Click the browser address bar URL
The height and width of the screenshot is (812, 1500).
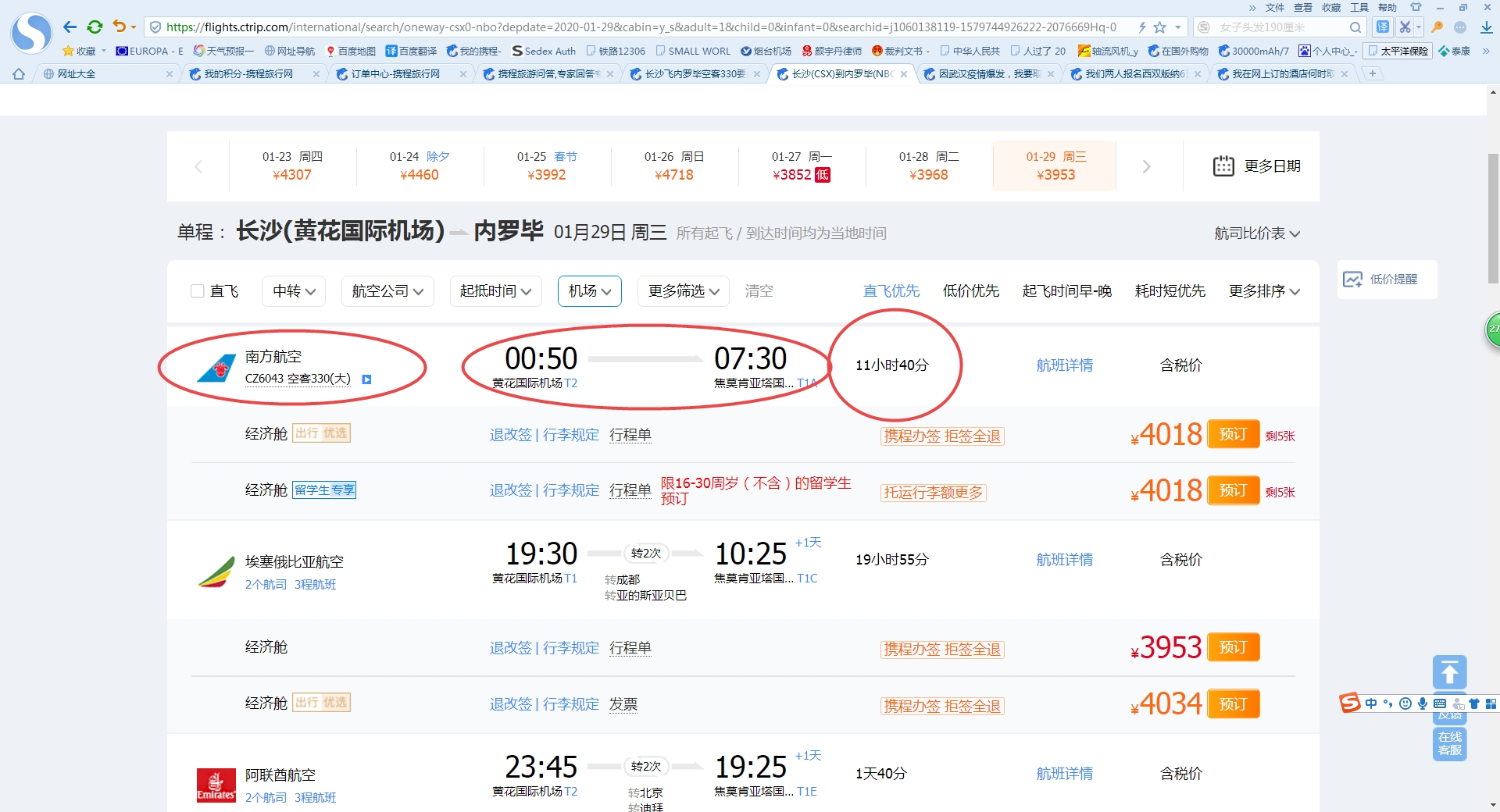point(641,27)
